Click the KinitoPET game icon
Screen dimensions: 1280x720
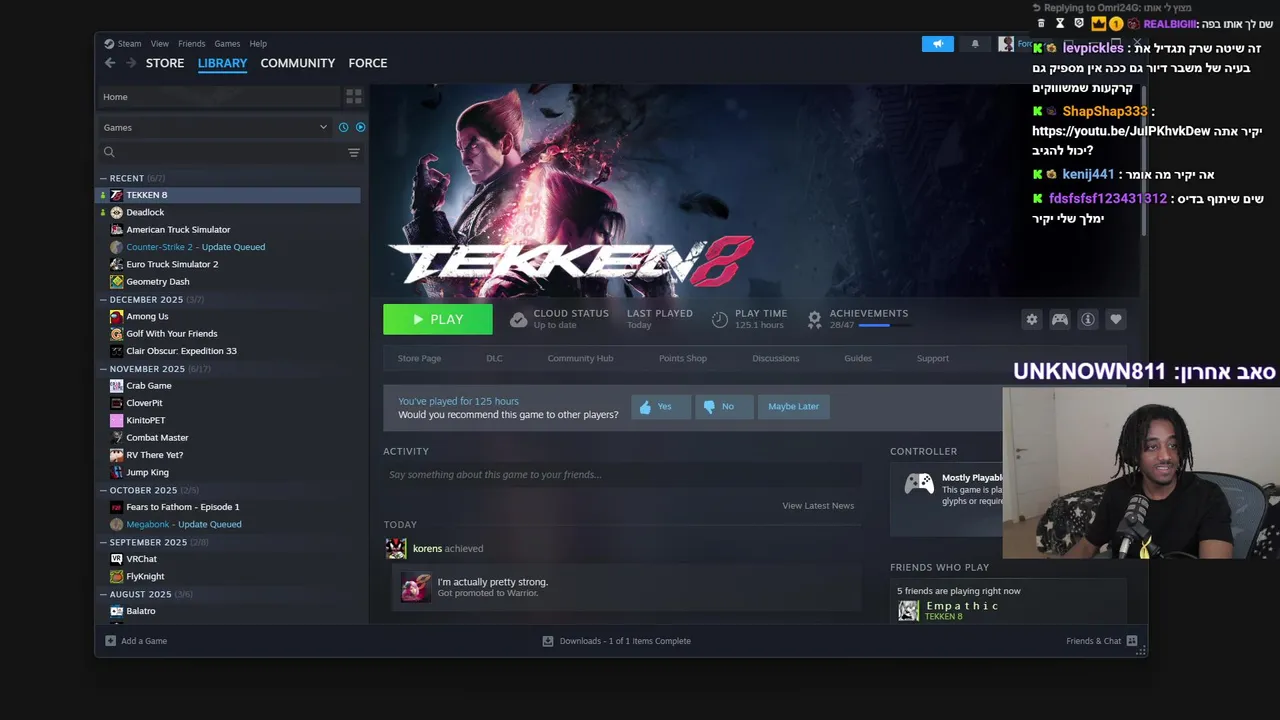point(117,420)
